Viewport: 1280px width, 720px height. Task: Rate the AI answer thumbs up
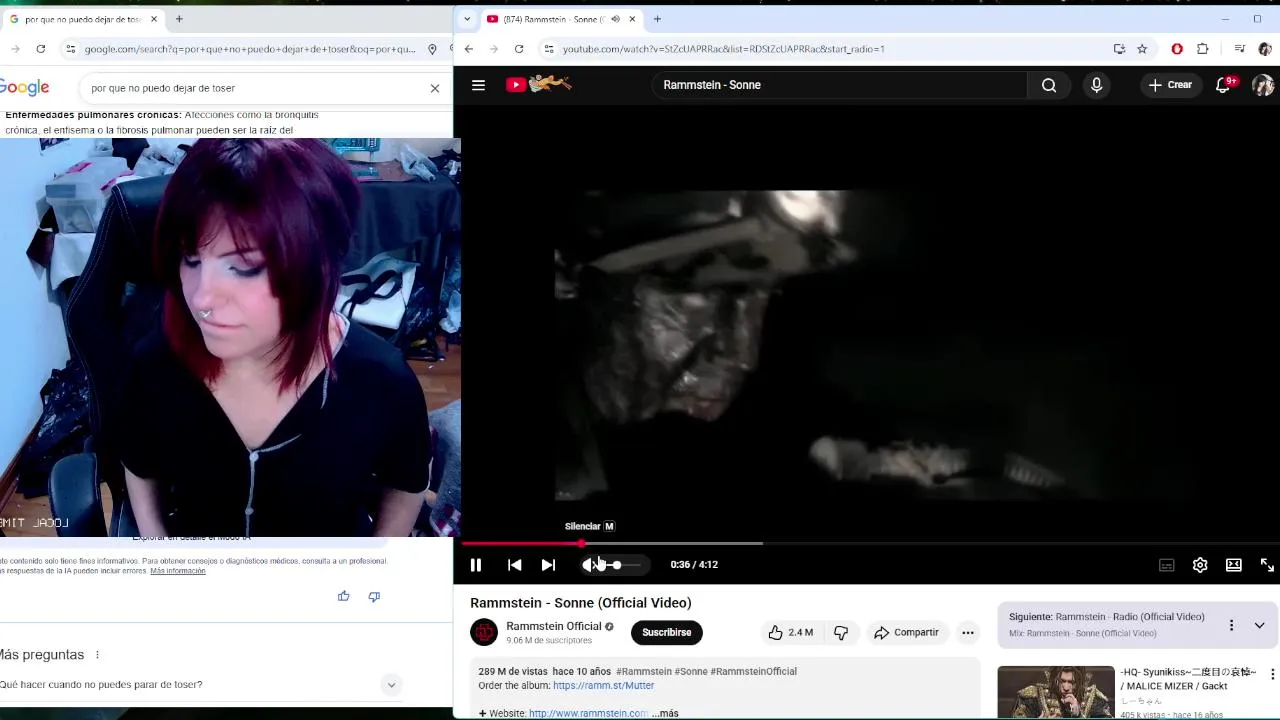tap(344, 596)
